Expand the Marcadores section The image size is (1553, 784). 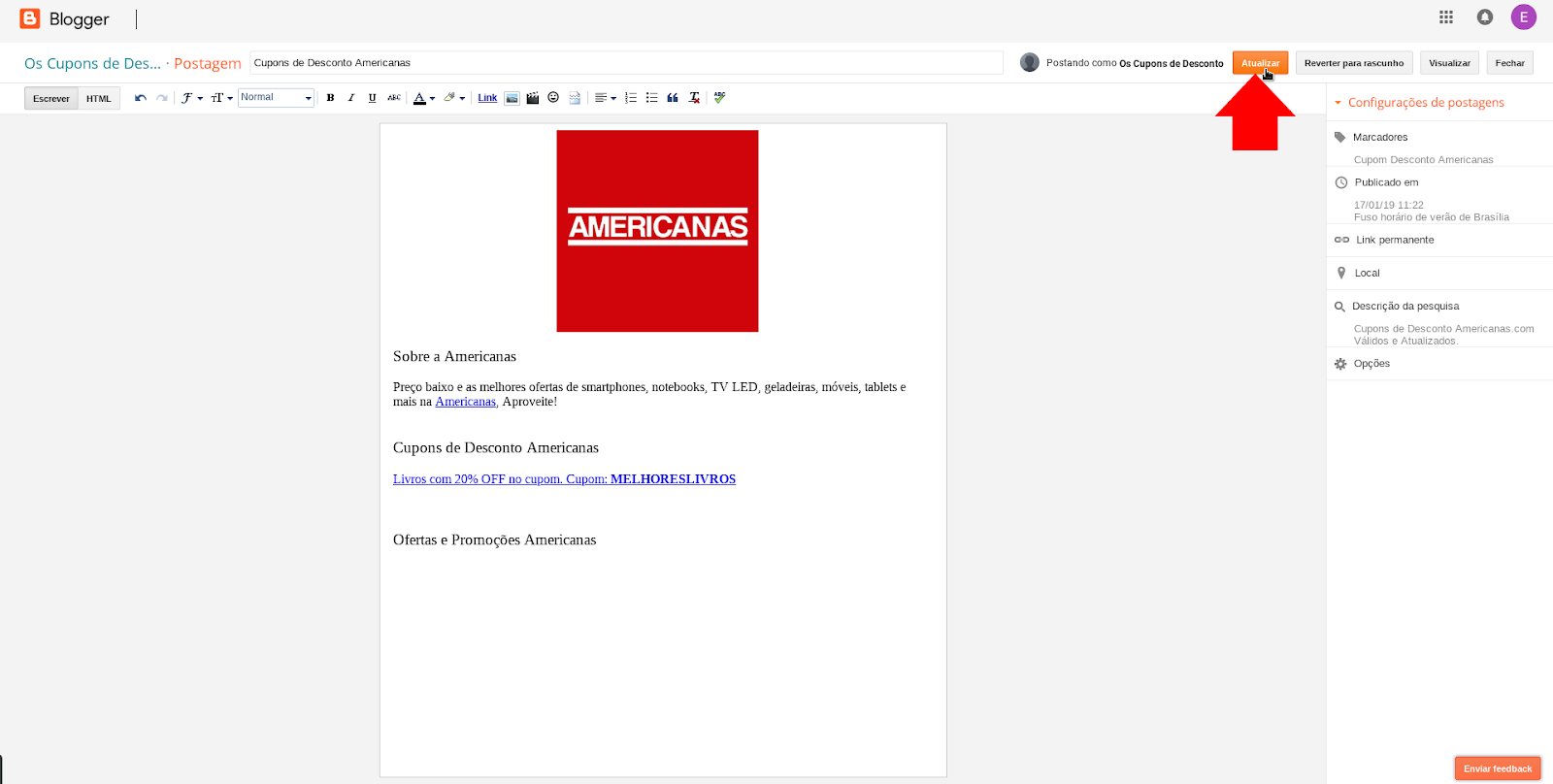coord(1380,137)
